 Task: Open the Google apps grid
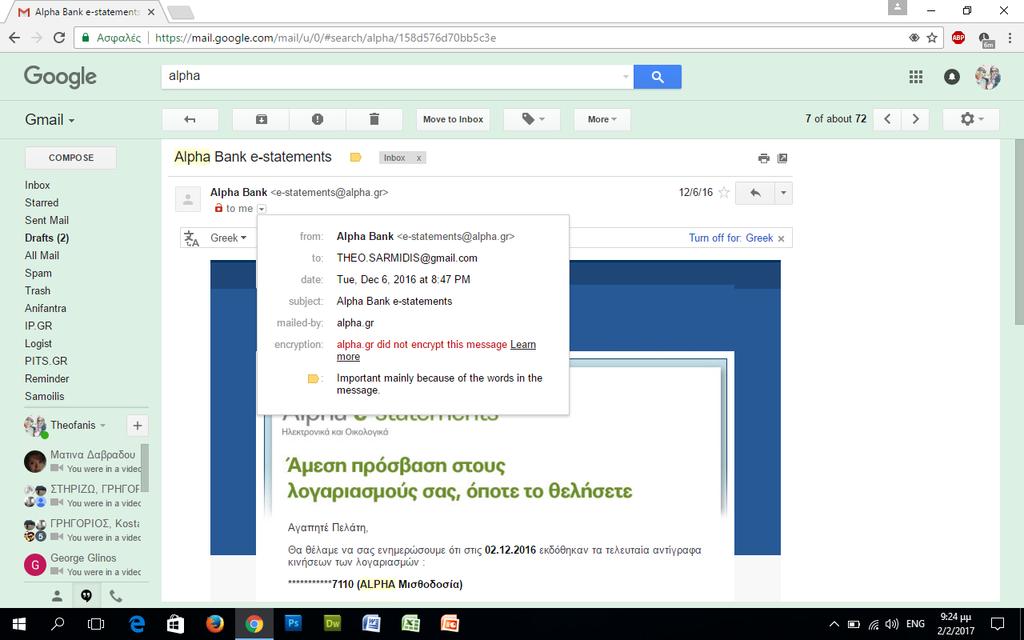pyautogui.click(x=916, y=77)
